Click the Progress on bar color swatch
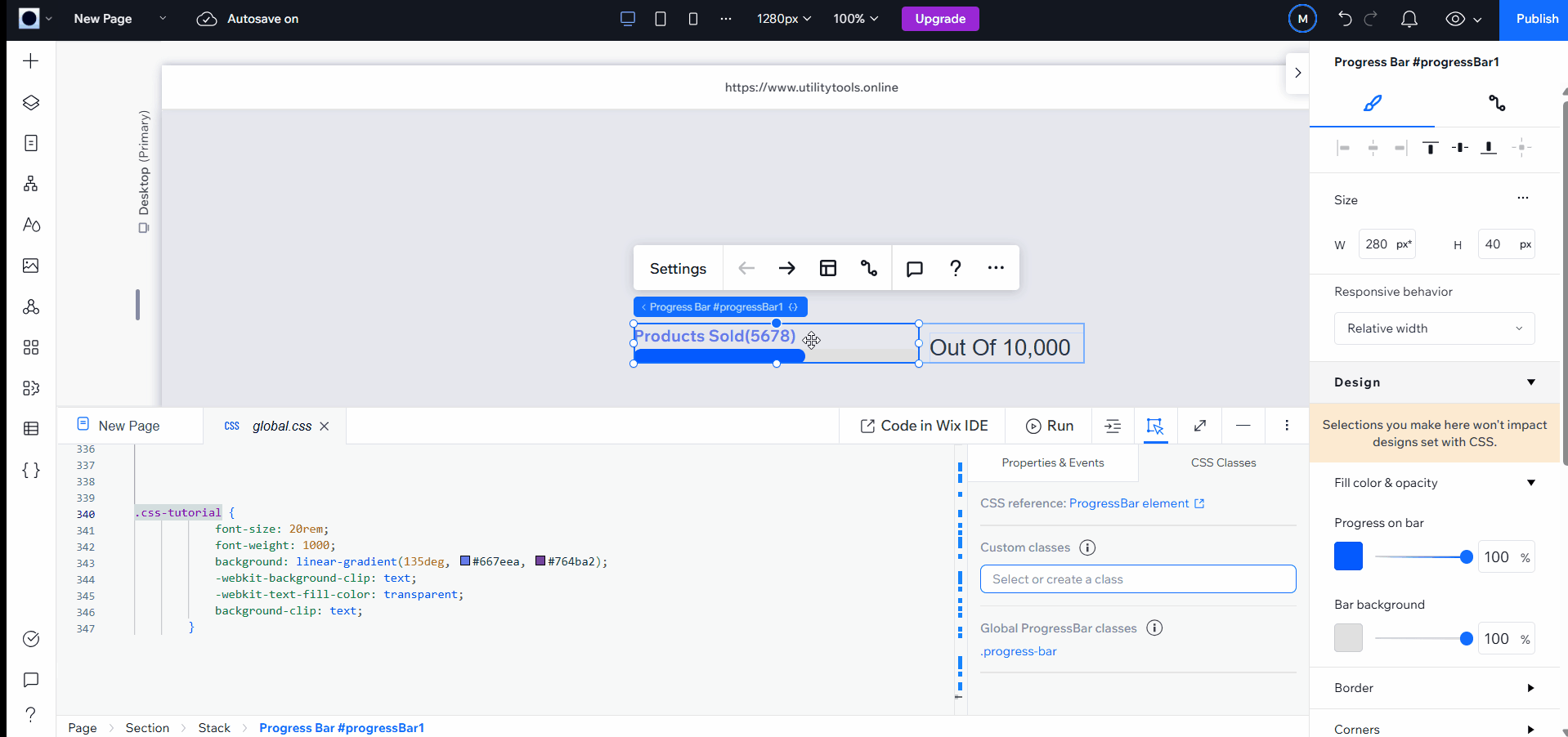 pyautogui.click(x=1348, y=556)
